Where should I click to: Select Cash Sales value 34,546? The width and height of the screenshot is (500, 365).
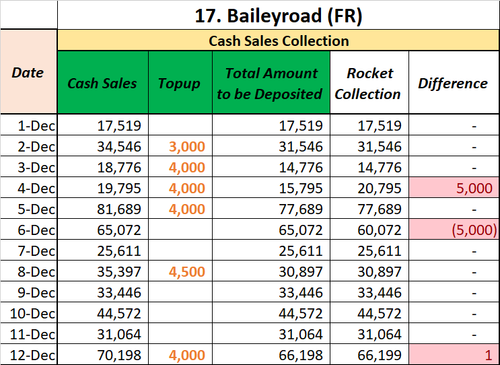pyautogui.click(x=103, y=146)
